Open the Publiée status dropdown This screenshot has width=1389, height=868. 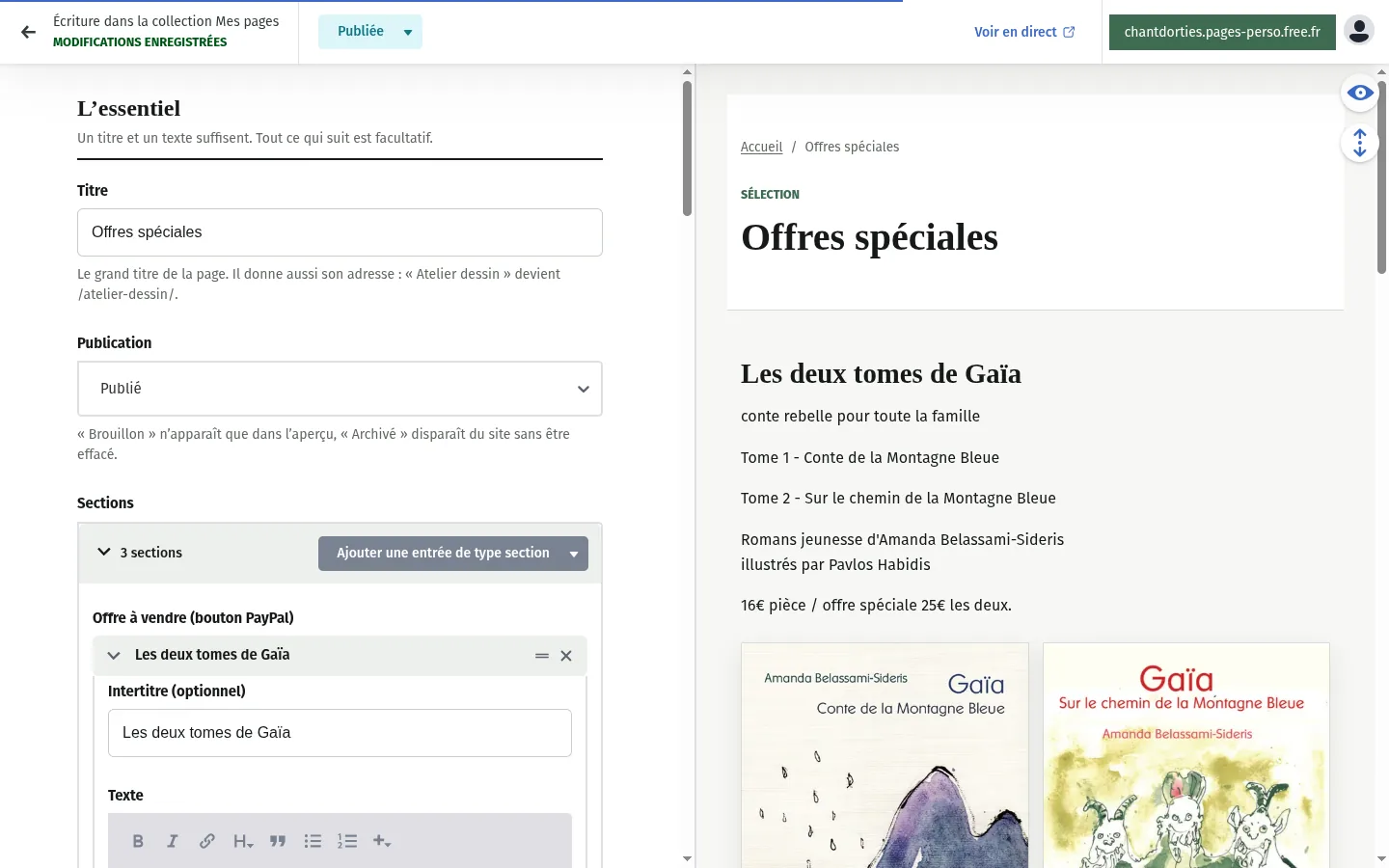pos(370,32)
